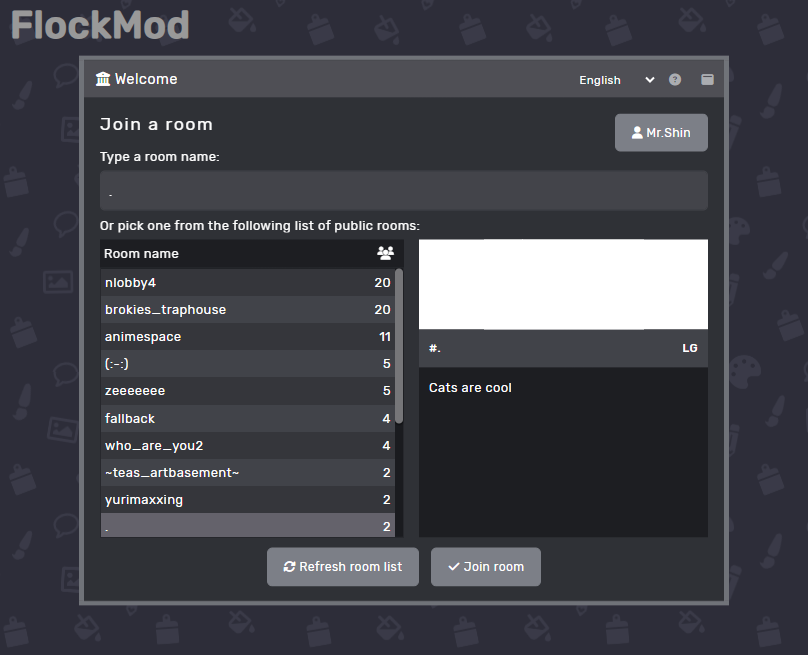Click the window minimize icon in Welcome header
This screenshot has width=808, height=655.
click(x=707, y=79)
